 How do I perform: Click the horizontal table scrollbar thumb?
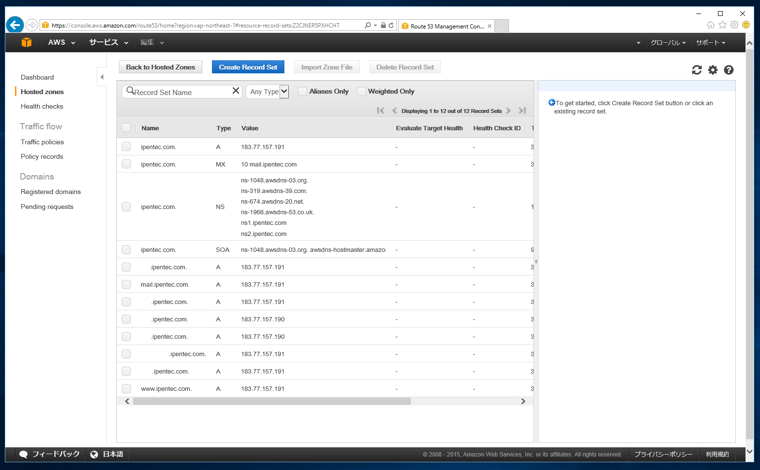click(x=272, y=401)
